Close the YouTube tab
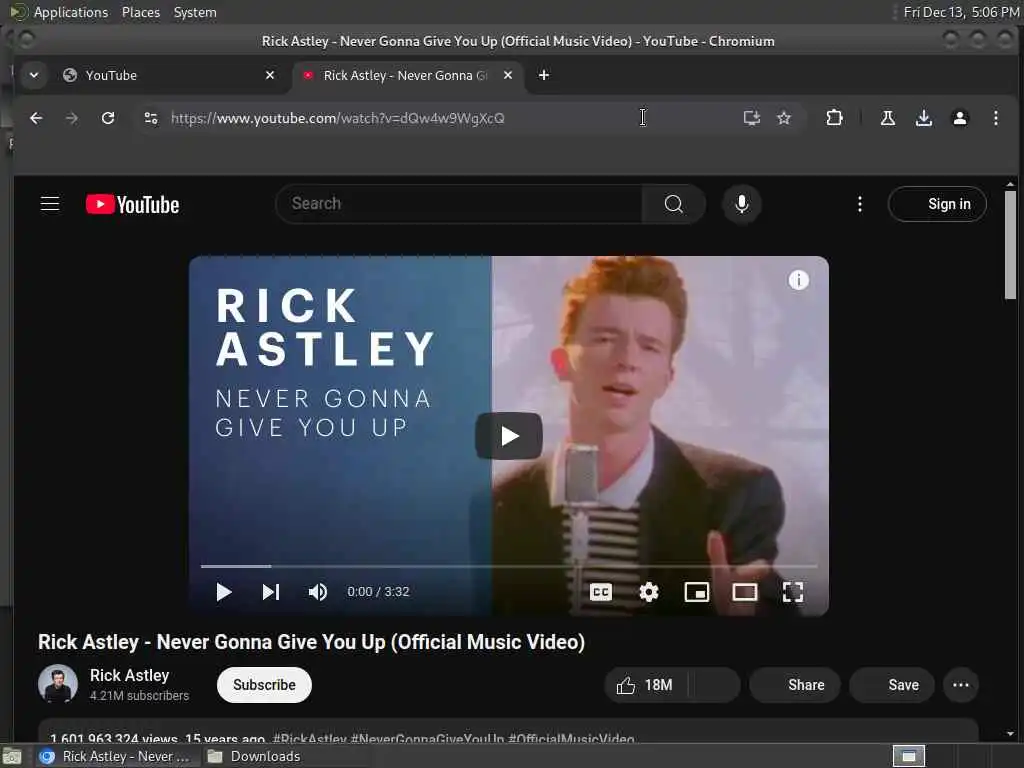 pyautogui.click(x=270, y=75)
